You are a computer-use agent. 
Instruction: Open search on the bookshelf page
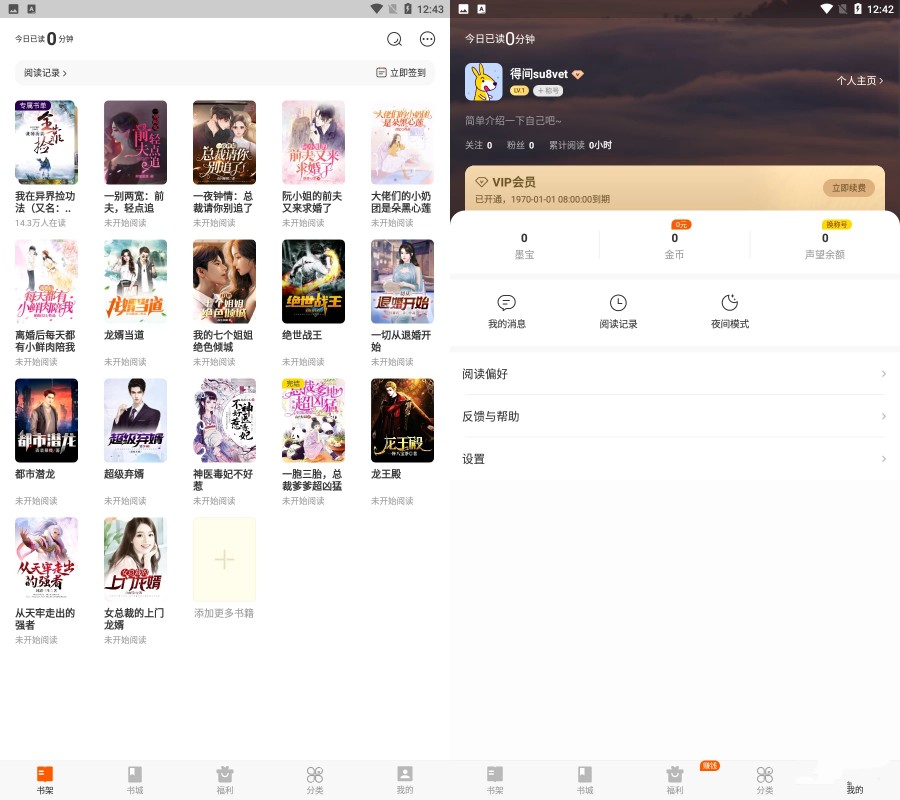click(x=396, y=39)
